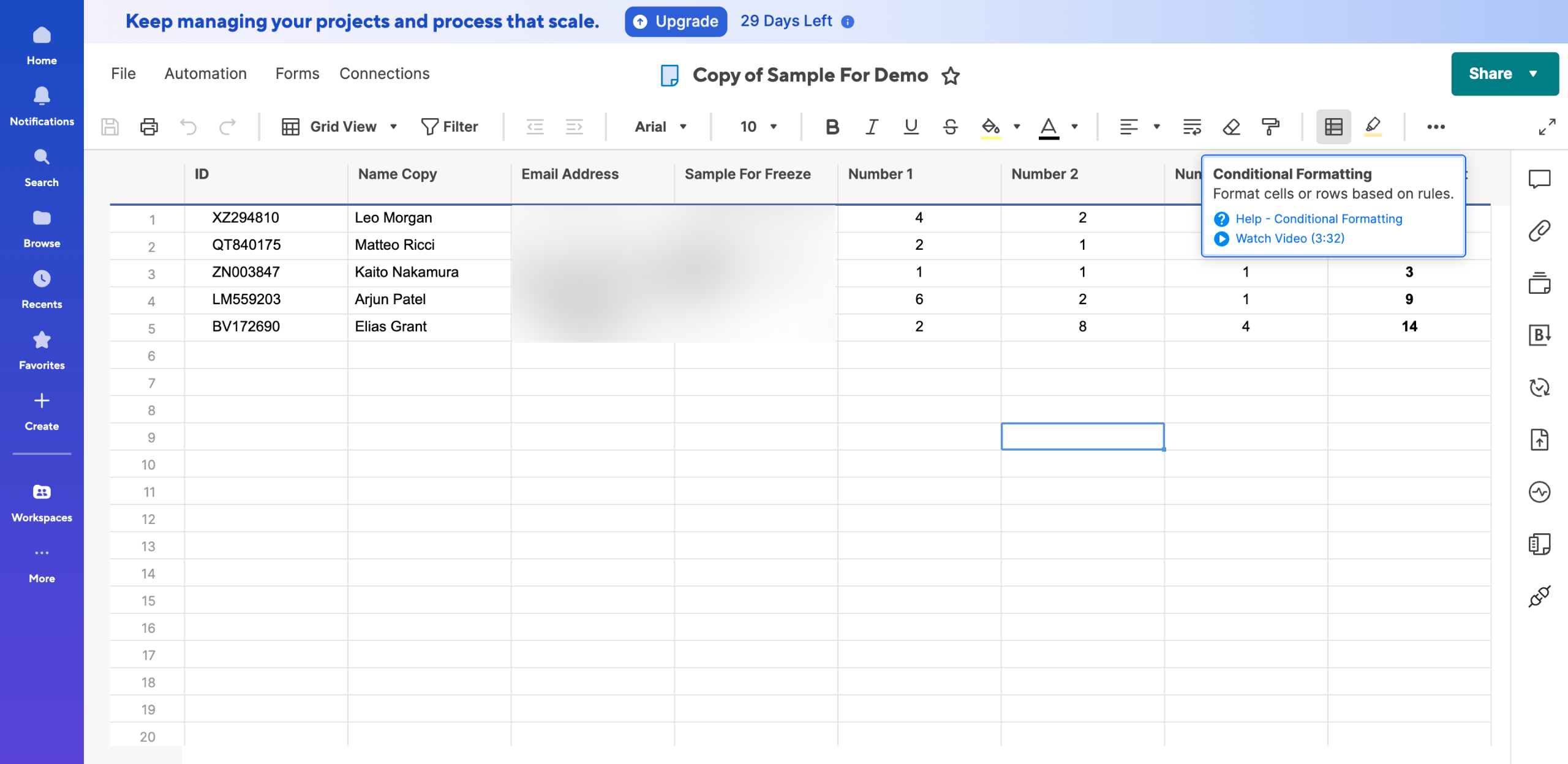Expand the alignment dropdown arrow

[x=1156, y=127]
